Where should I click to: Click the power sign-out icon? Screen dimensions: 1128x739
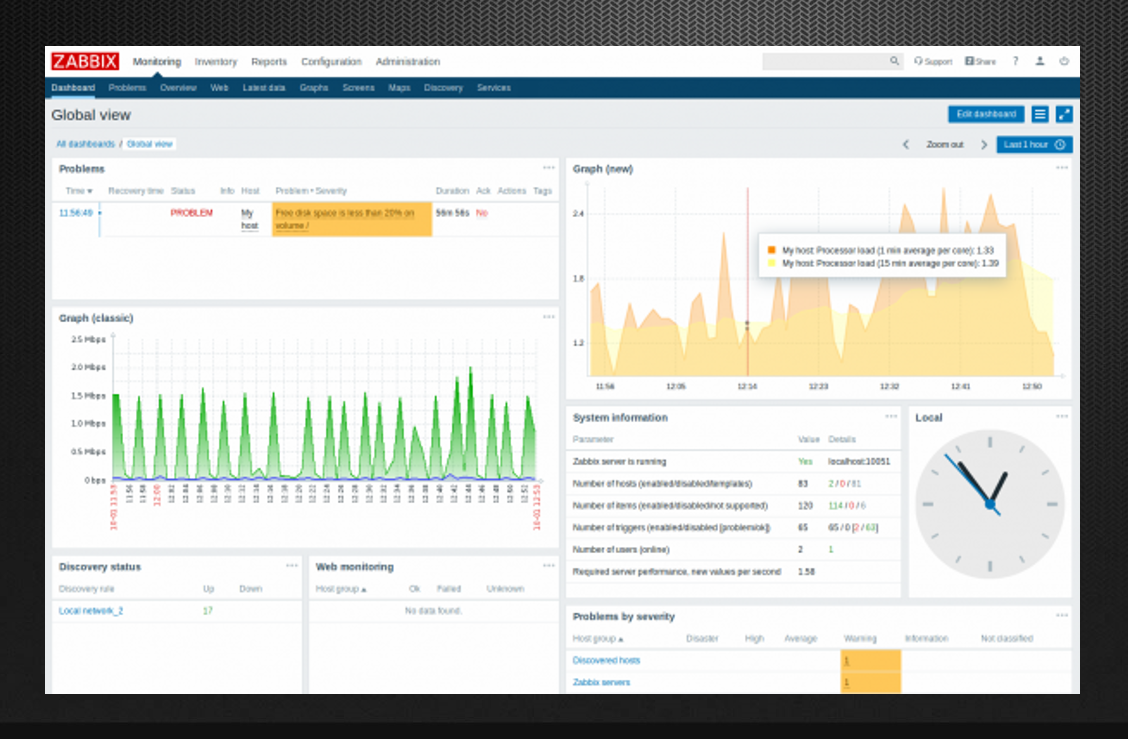(1064, 62)
